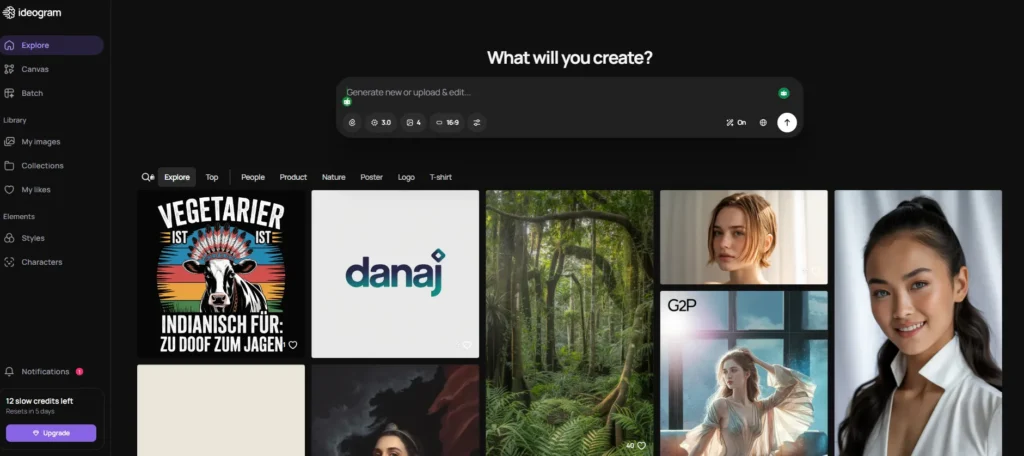Click the attach reference icon in prompt bar
The height and width of the screenshot is (456, 1024).
[352, 122]
